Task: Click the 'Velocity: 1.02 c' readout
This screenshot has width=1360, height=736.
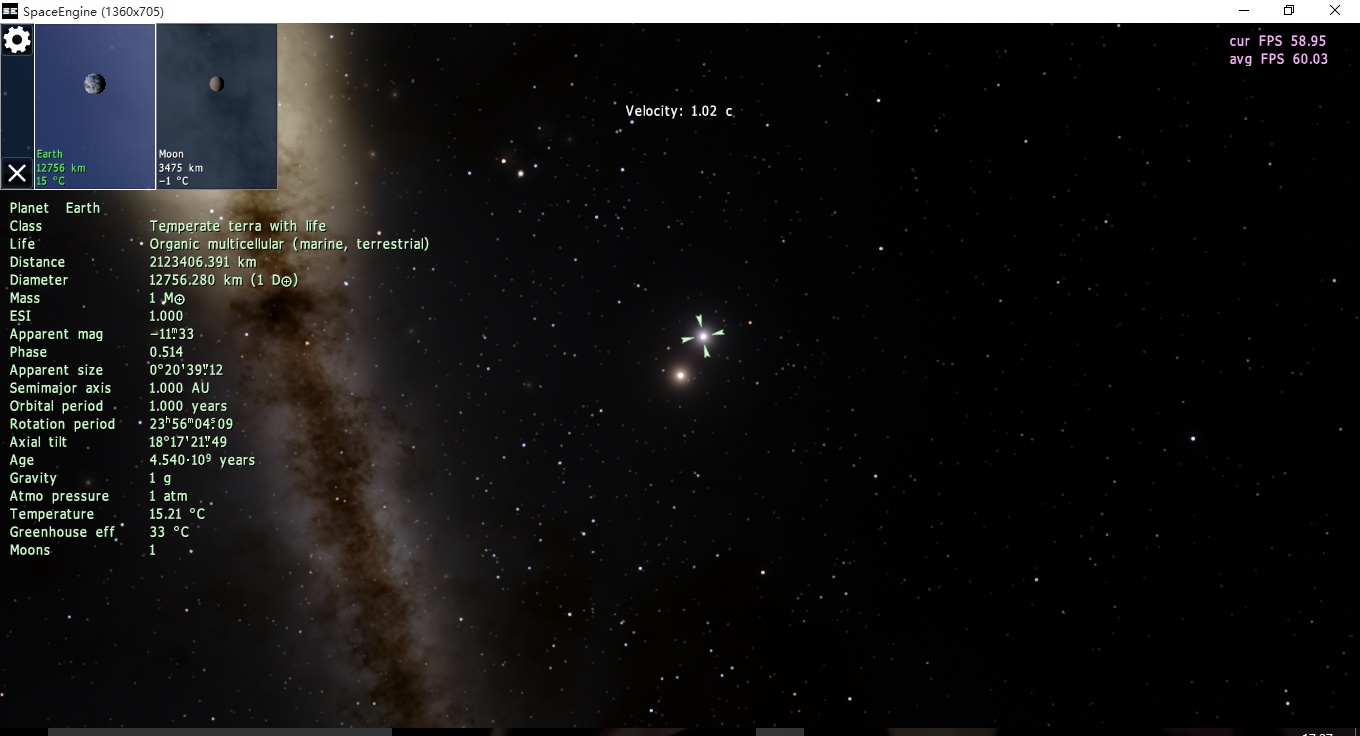Action: pos(679,111)
